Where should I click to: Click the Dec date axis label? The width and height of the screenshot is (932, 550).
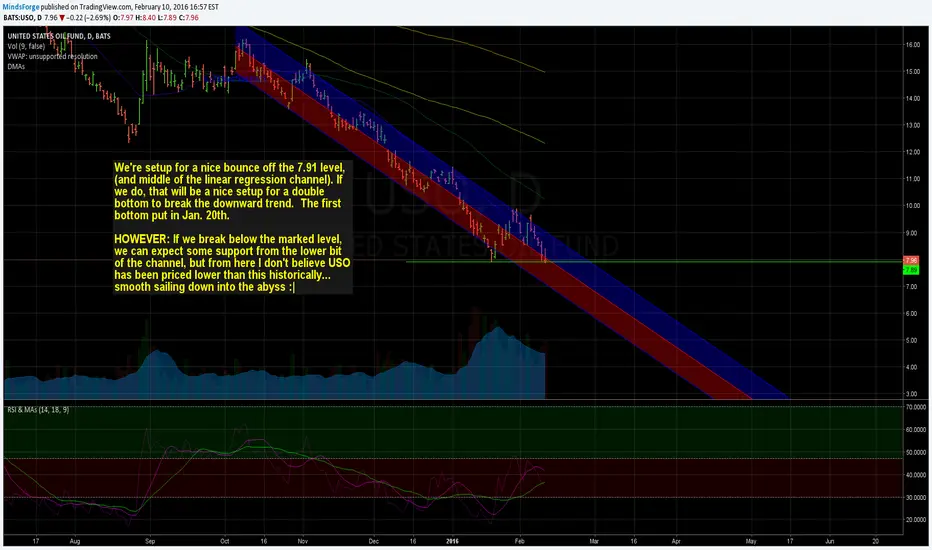point(373,542)
